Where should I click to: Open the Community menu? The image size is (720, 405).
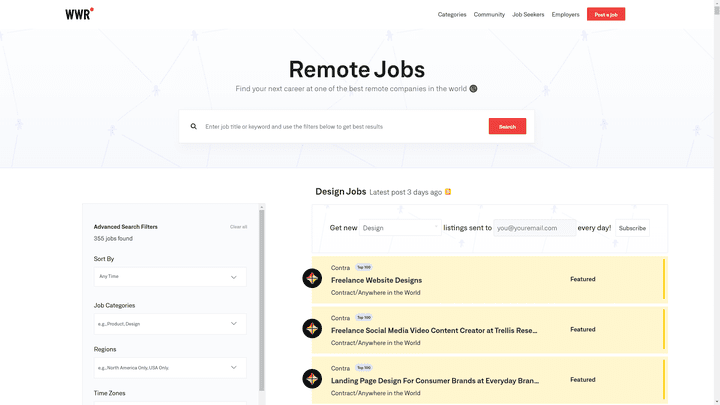tap(489, 15)
